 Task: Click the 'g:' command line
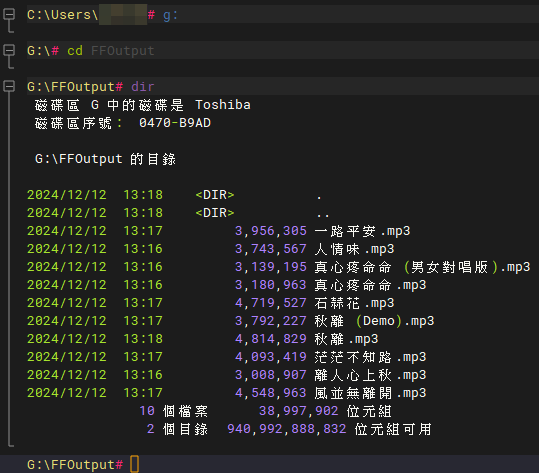coord(283,15)
